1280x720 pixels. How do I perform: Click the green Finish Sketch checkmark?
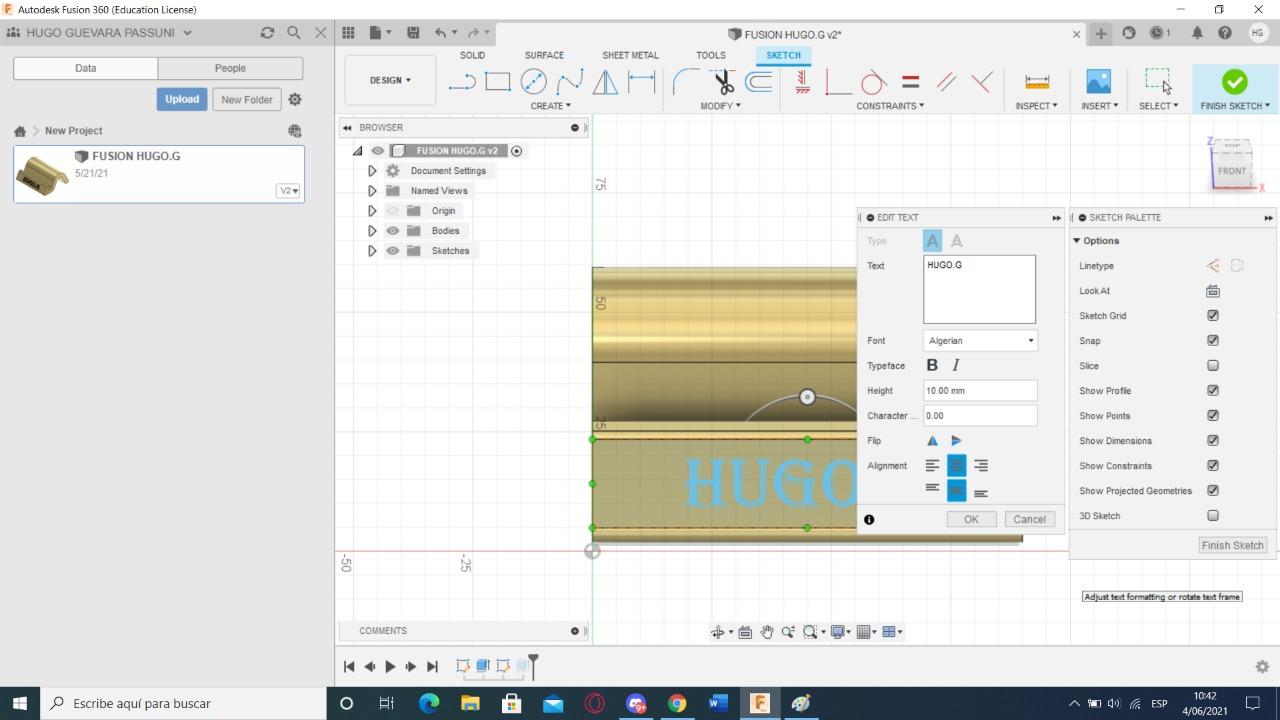1234,82
